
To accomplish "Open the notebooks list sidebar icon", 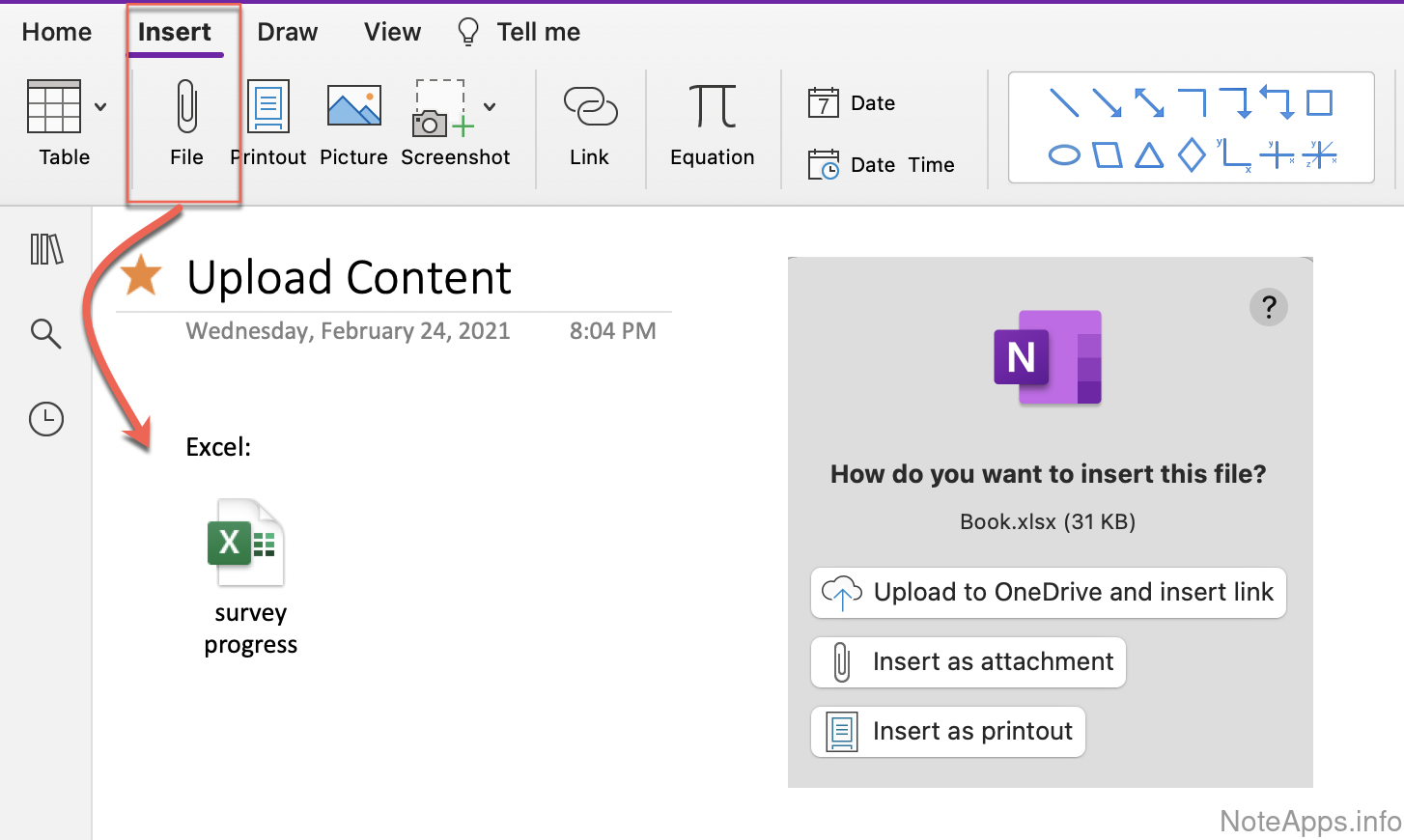I will (x=46, y=249).
